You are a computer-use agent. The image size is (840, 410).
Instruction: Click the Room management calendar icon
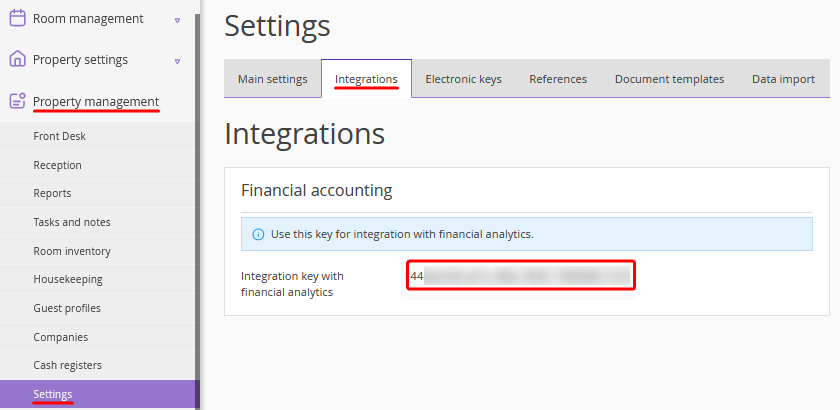[17, 18]
